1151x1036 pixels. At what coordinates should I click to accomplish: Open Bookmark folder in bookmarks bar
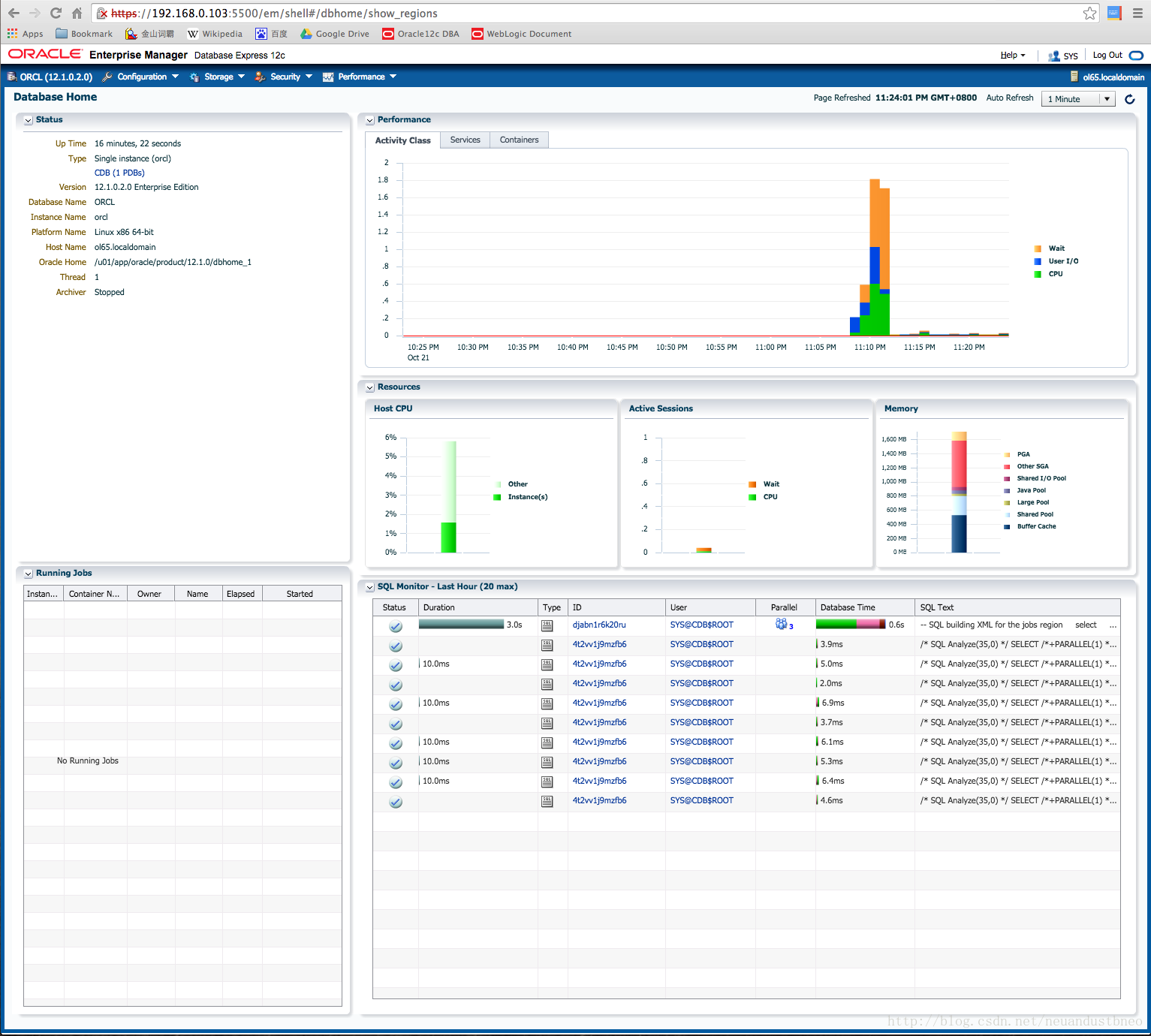coord(84,34)
